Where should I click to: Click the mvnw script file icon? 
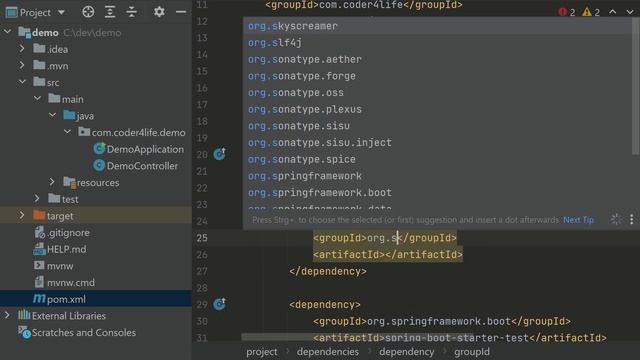point(39,265)
